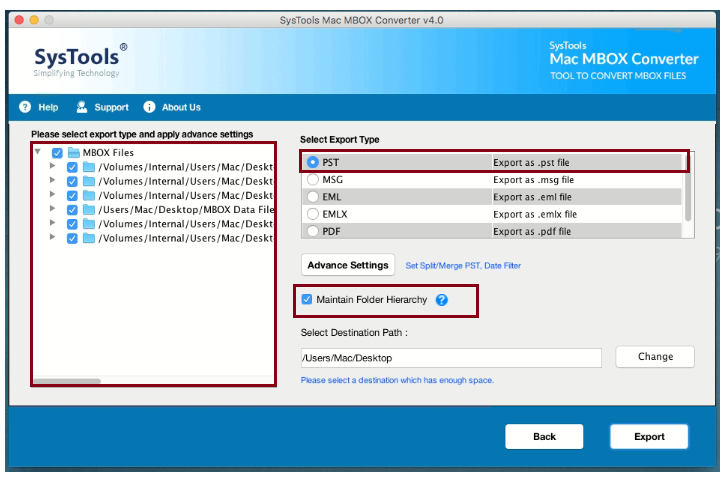Screen dimensions: 723x481
Task: Click Change to pick a destination
Action: (655, 356)
